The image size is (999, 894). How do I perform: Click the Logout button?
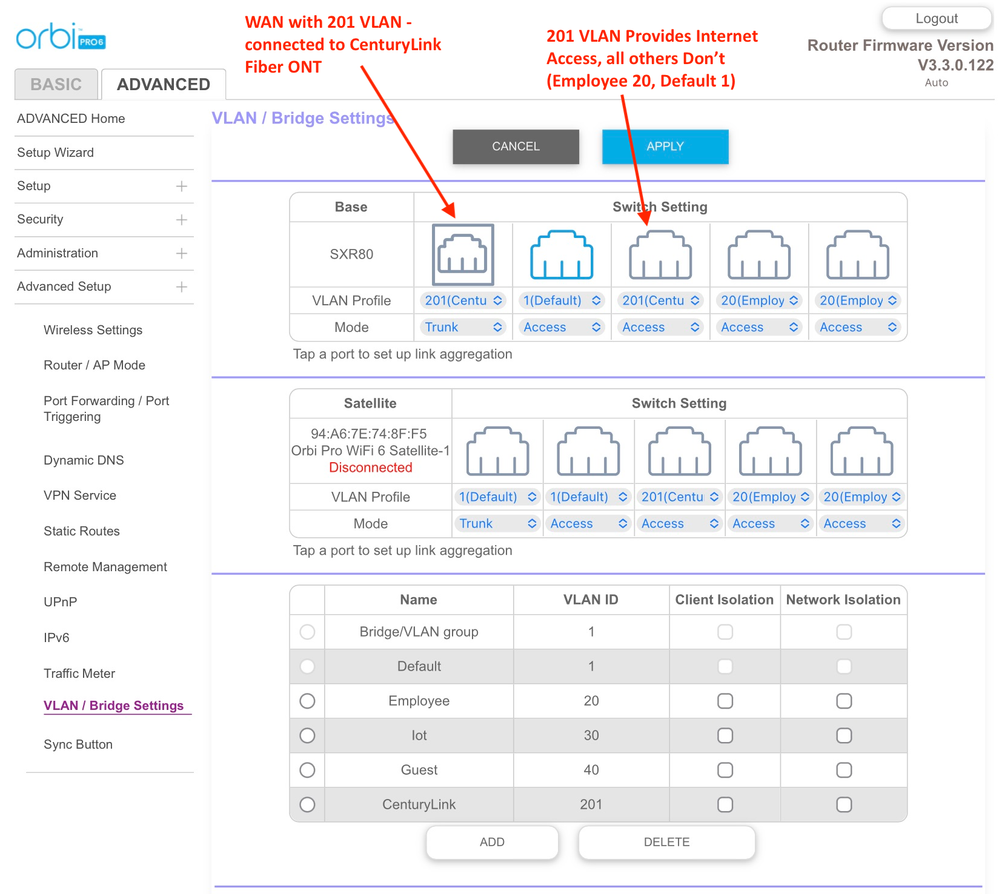tap(936, 19)
